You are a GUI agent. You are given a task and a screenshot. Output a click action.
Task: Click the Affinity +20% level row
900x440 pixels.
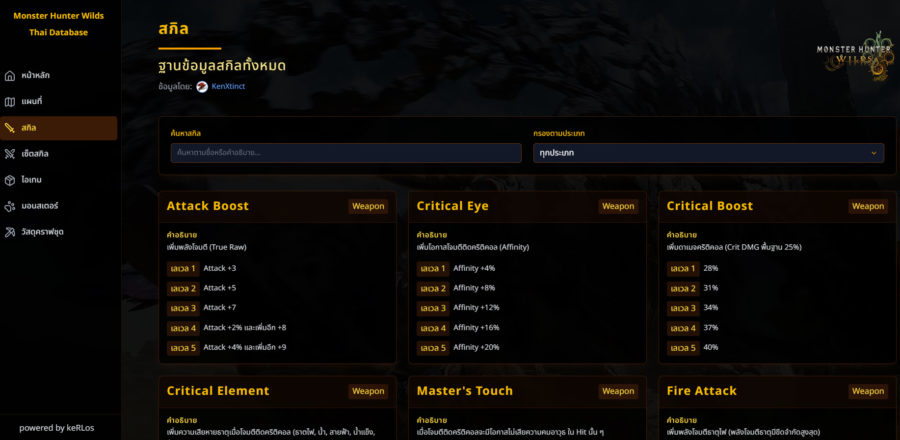476,347
